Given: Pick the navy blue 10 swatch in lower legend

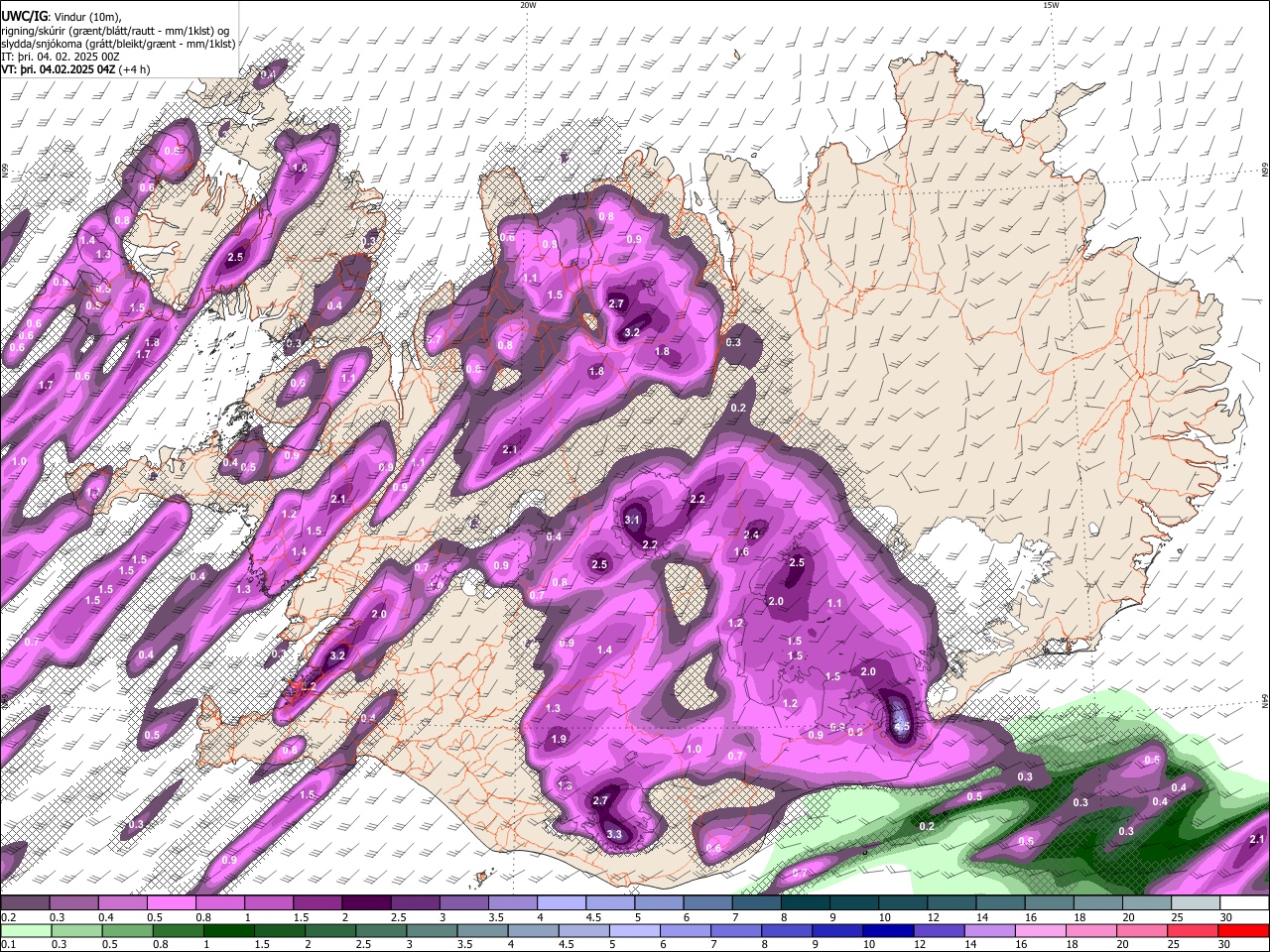Looking at the screenshot, I should (889, 930).
